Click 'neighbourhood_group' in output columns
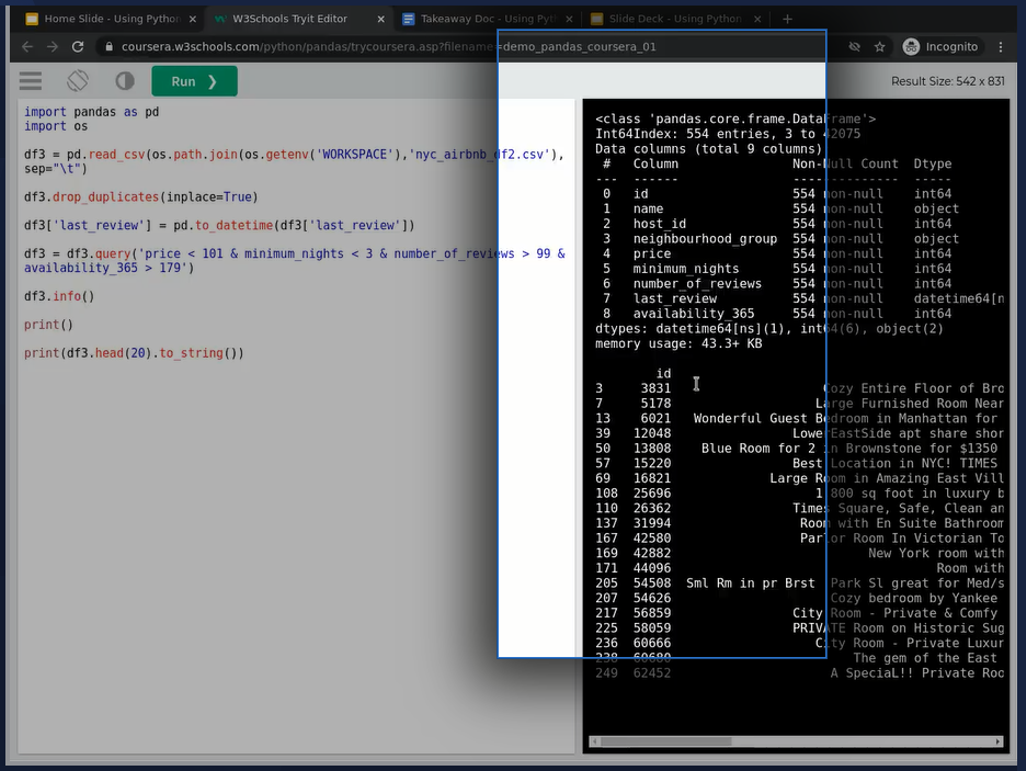The width and height of the screenshot is (1026, 771). pyautogui.click(x=705, y=239)
